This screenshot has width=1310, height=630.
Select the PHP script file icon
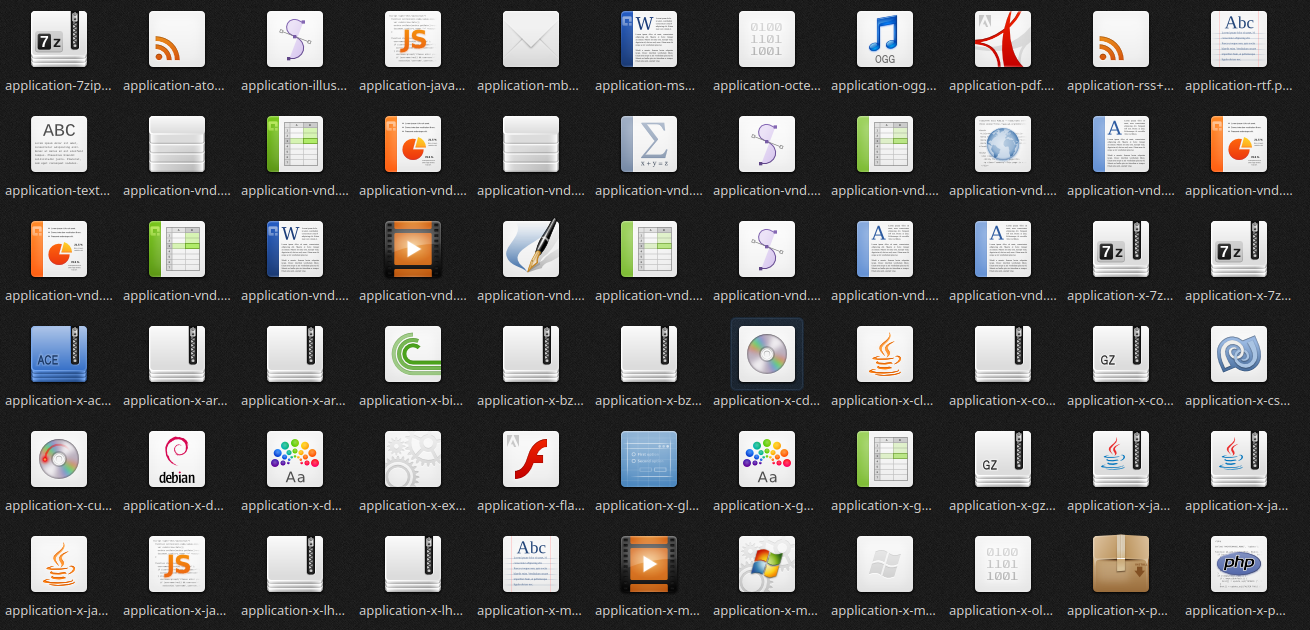(1239, 564)
